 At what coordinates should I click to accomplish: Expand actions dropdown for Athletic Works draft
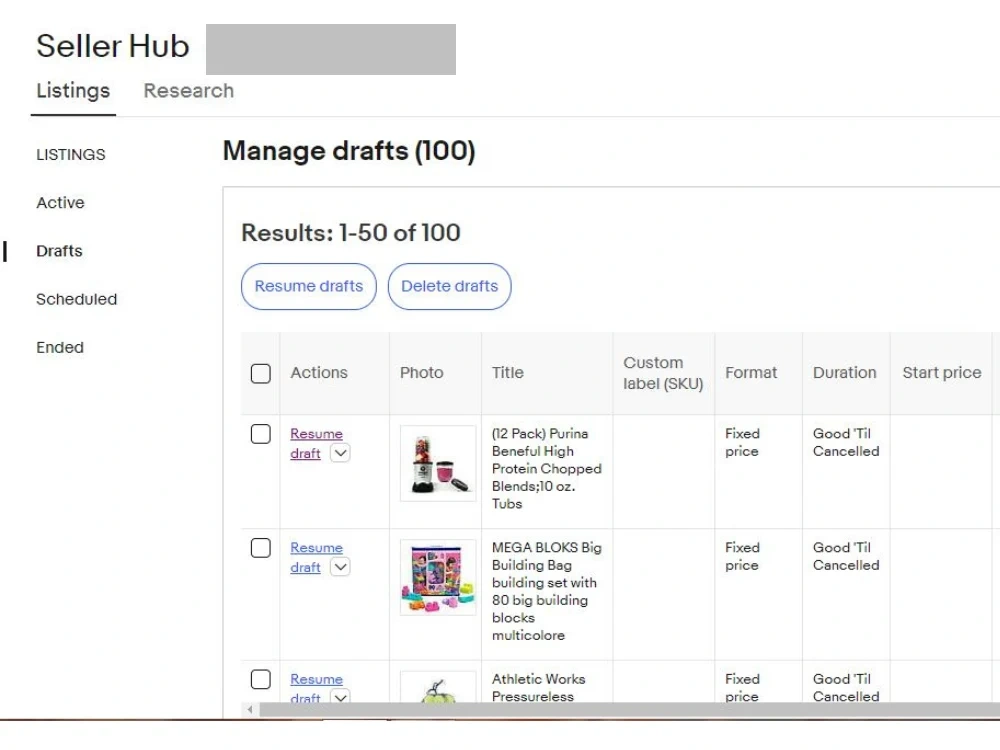pyautogui.click(x=341, y=696)
